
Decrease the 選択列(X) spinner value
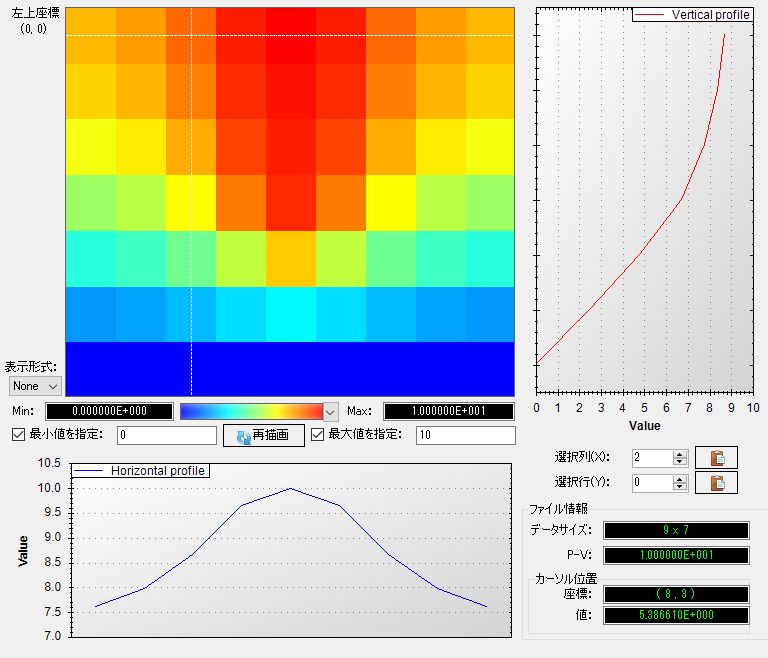pos(679,462)
